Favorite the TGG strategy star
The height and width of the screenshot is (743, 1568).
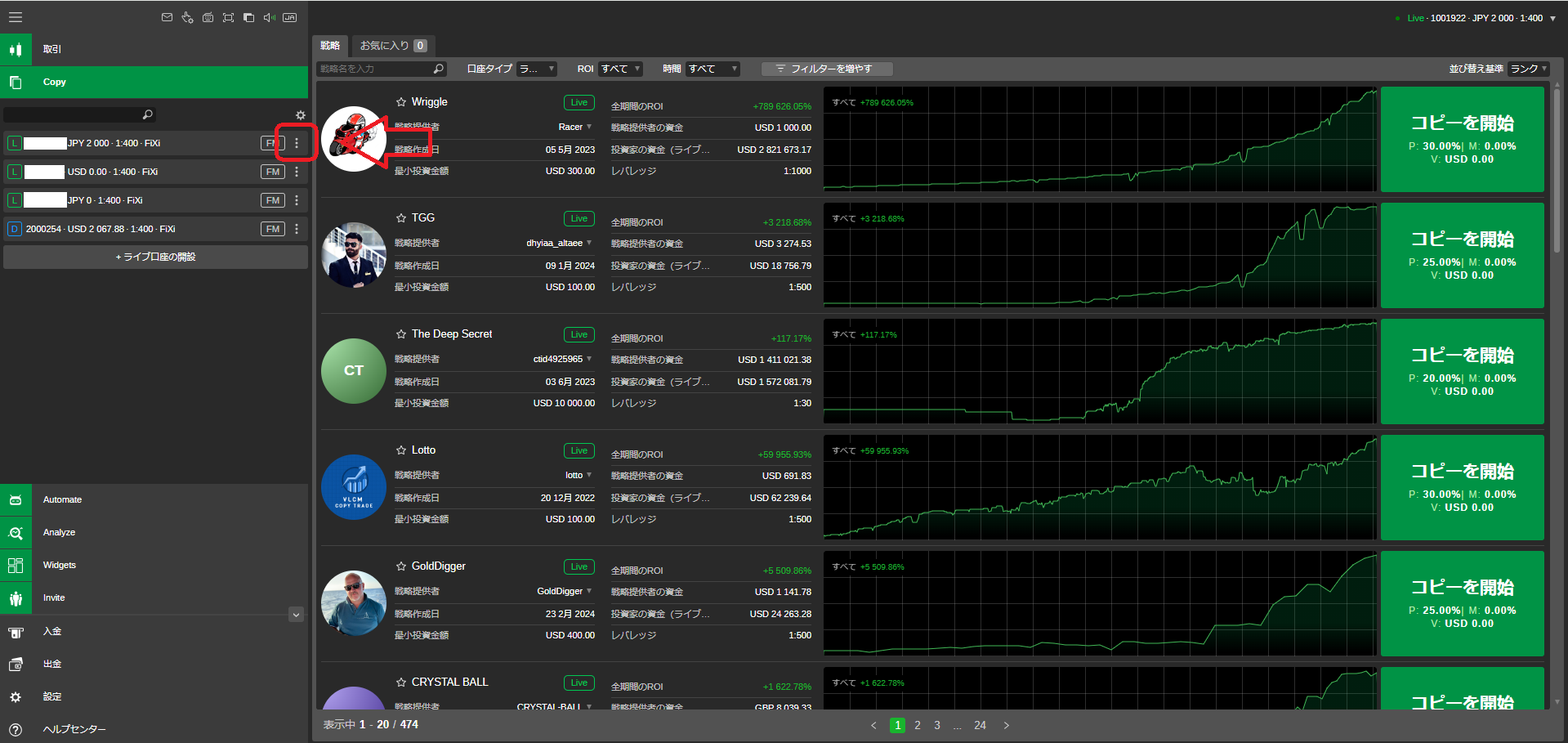pyautogui.click(x=401, y=218)
